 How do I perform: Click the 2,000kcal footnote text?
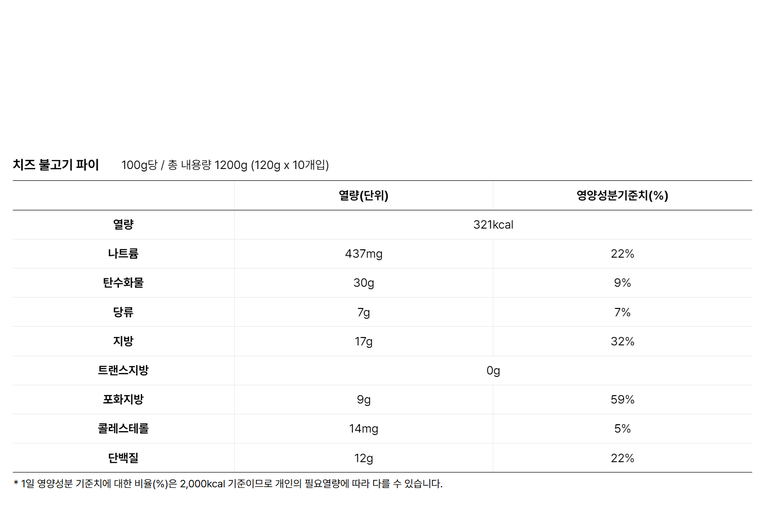click(x=203, y=484)
